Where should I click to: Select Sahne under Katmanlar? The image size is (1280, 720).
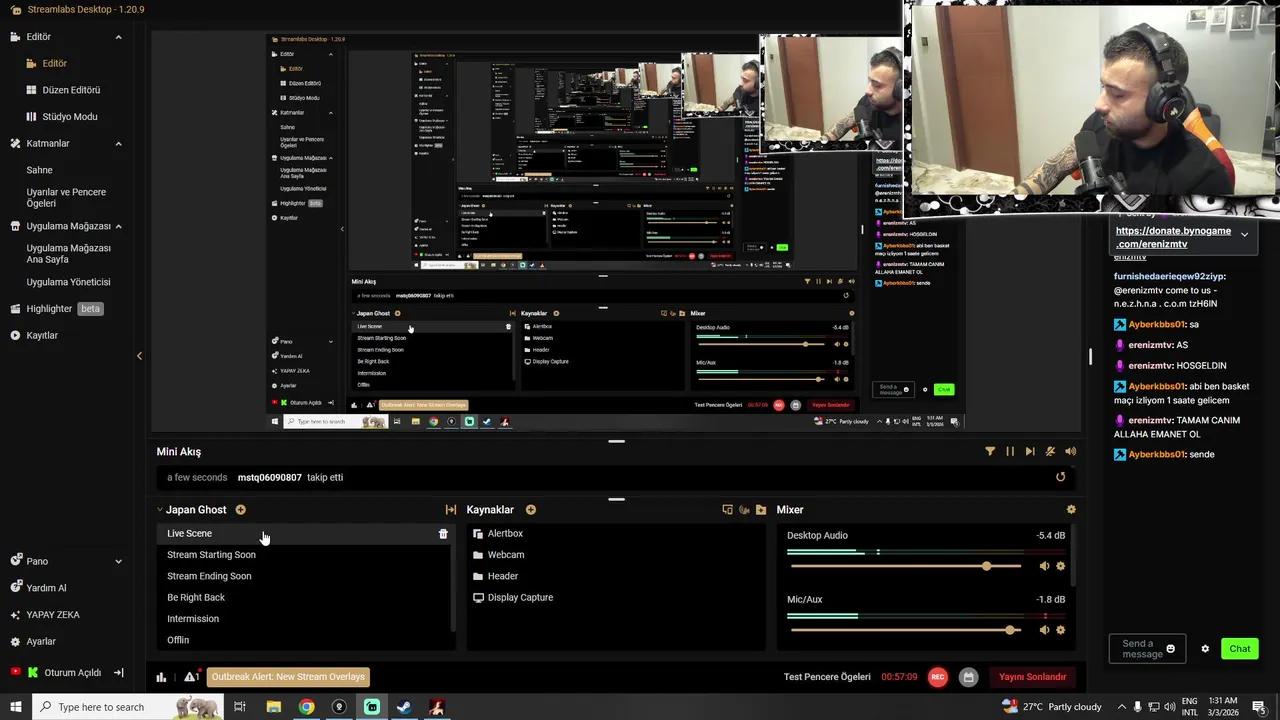tap(39, 170)
